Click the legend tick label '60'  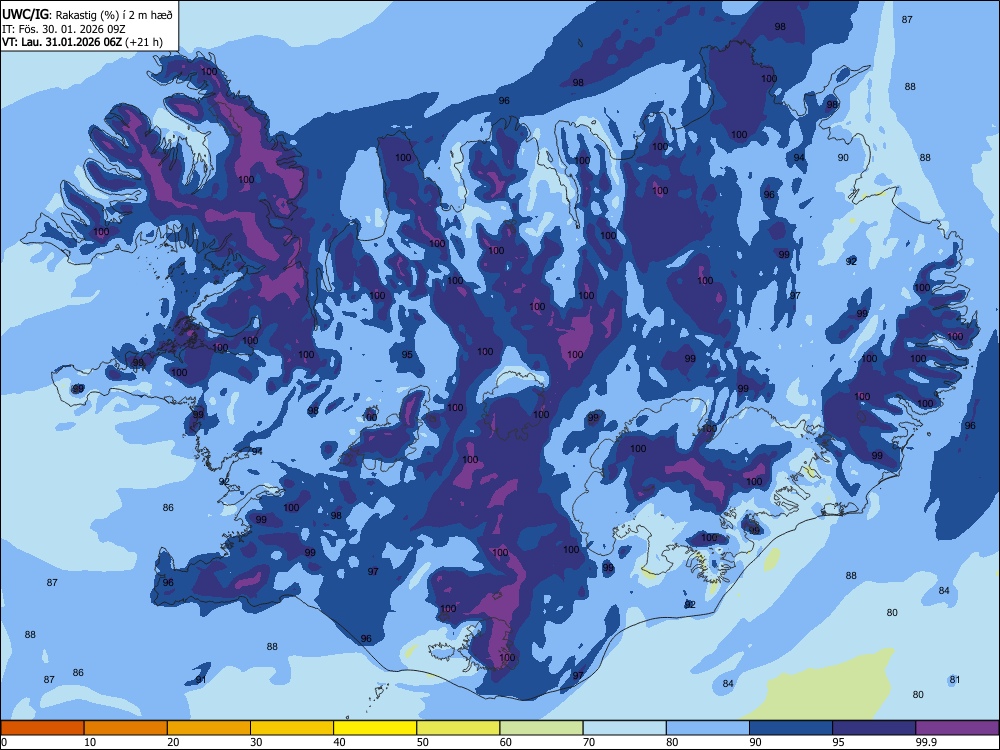click(x=506, y=742)
